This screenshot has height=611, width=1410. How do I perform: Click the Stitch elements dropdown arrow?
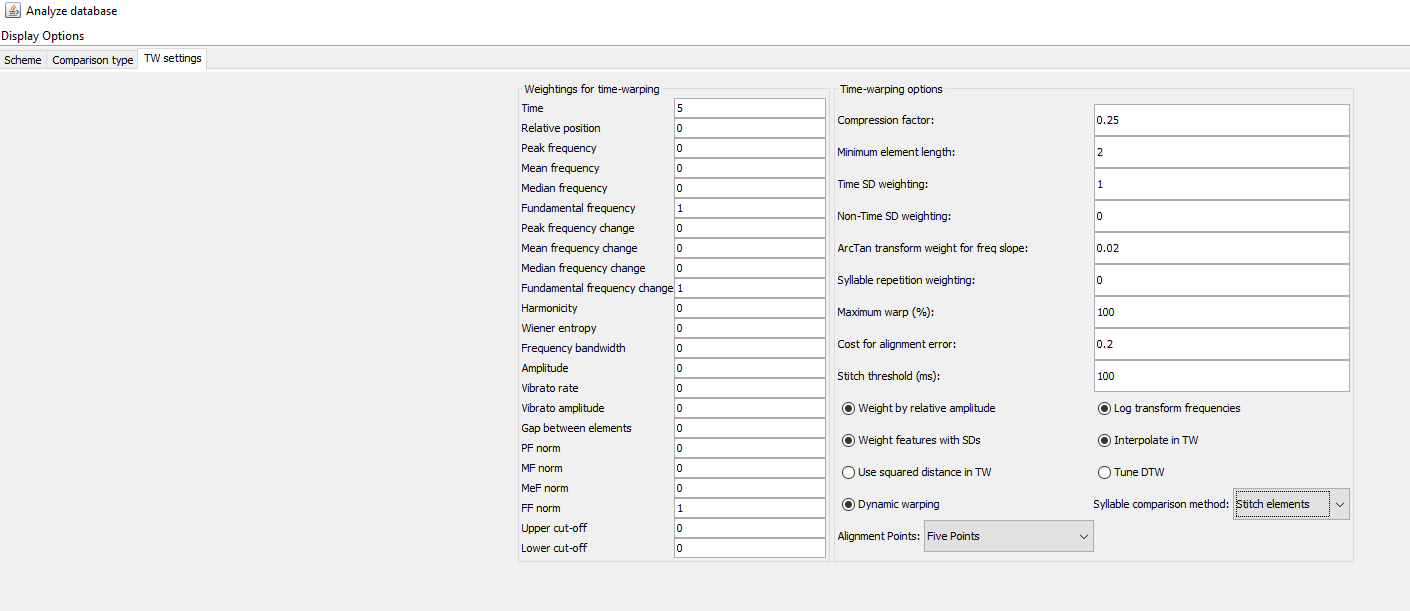click(1339, 504)
